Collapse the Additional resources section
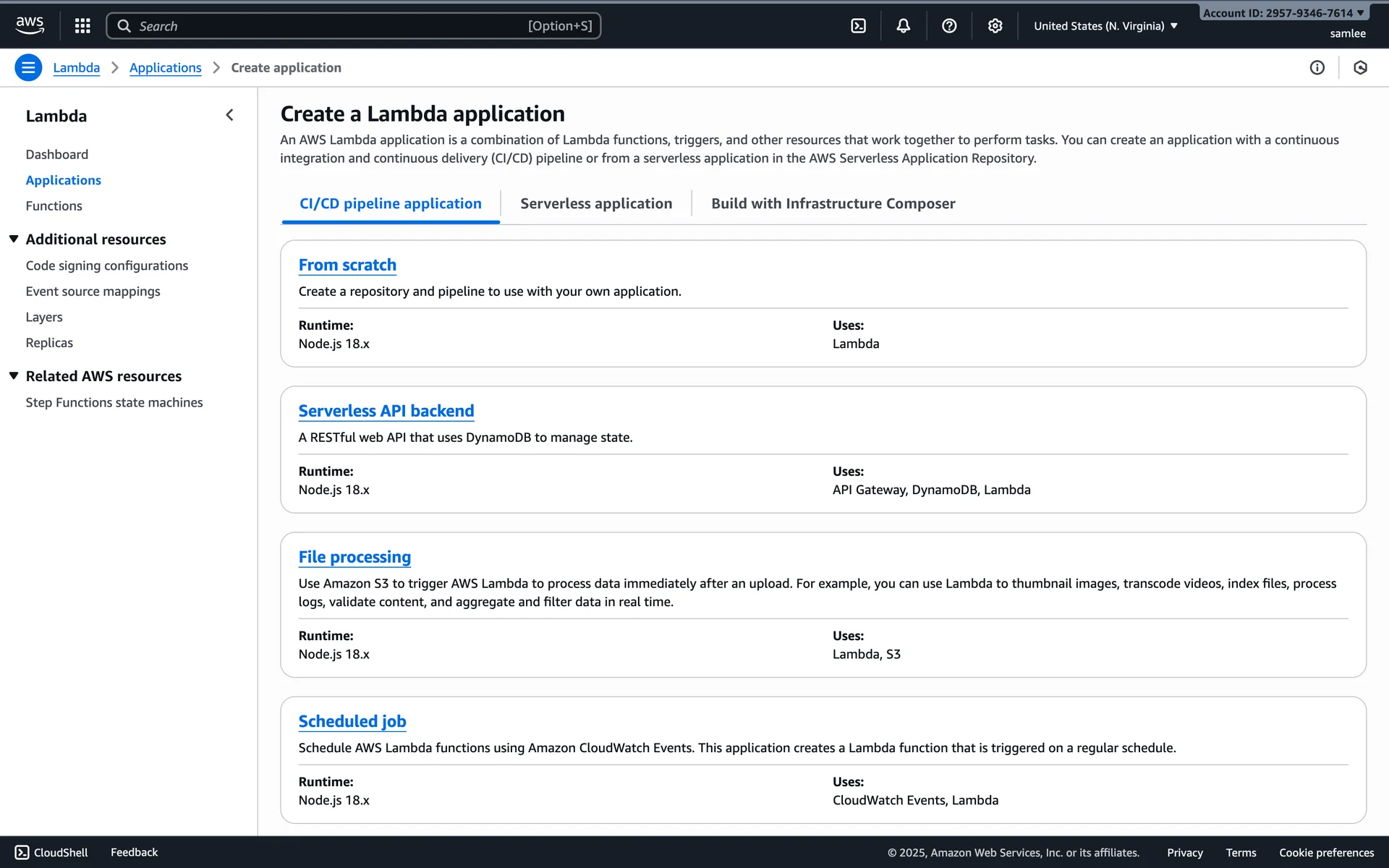Screen dimensions: 1389x868 [x=14, y=239]
